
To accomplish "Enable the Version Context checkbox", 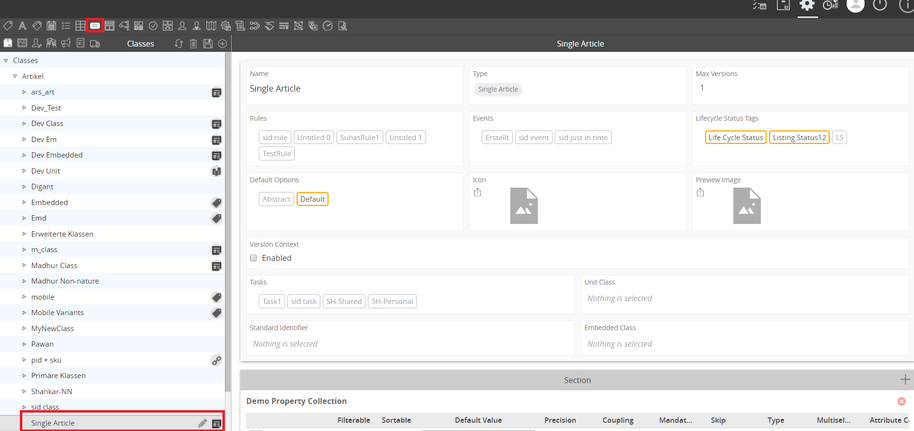I will coord(254,258).
